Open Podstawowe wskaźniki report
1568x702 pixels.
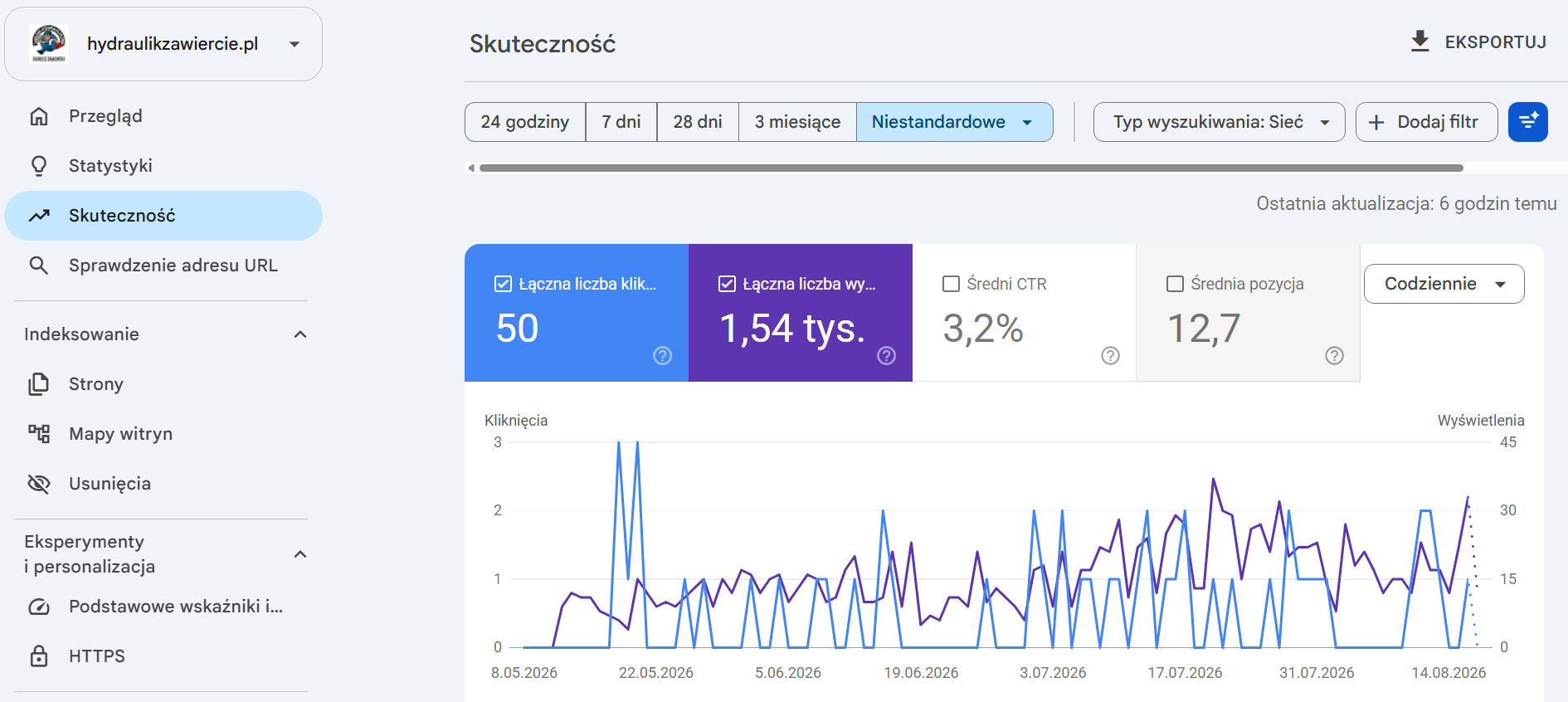[x=163, y=607]
